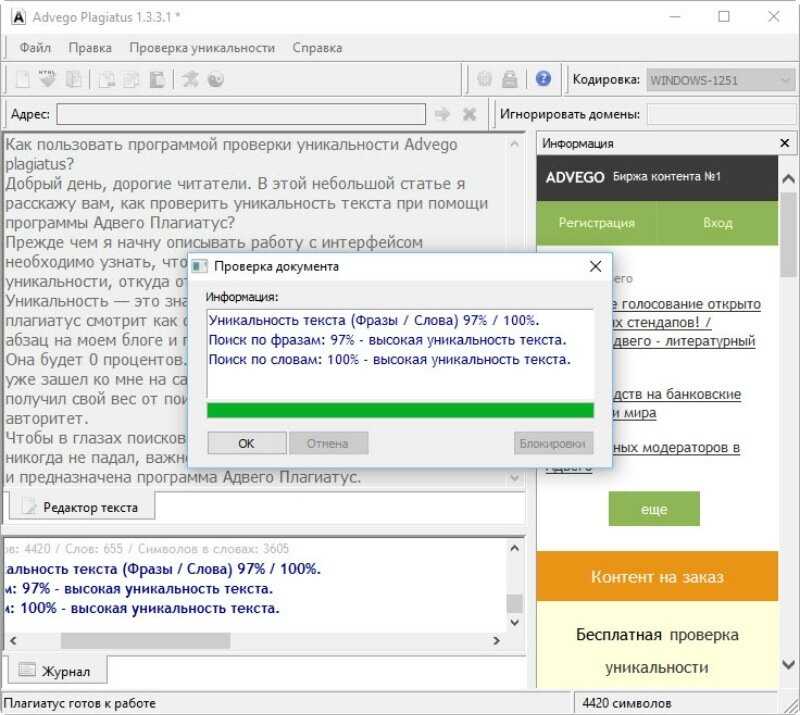This screenshot has width=800, height=715.
Task: Select dialog line Уникальность текста (Фразы / Слова)
Action: [374, 320]
